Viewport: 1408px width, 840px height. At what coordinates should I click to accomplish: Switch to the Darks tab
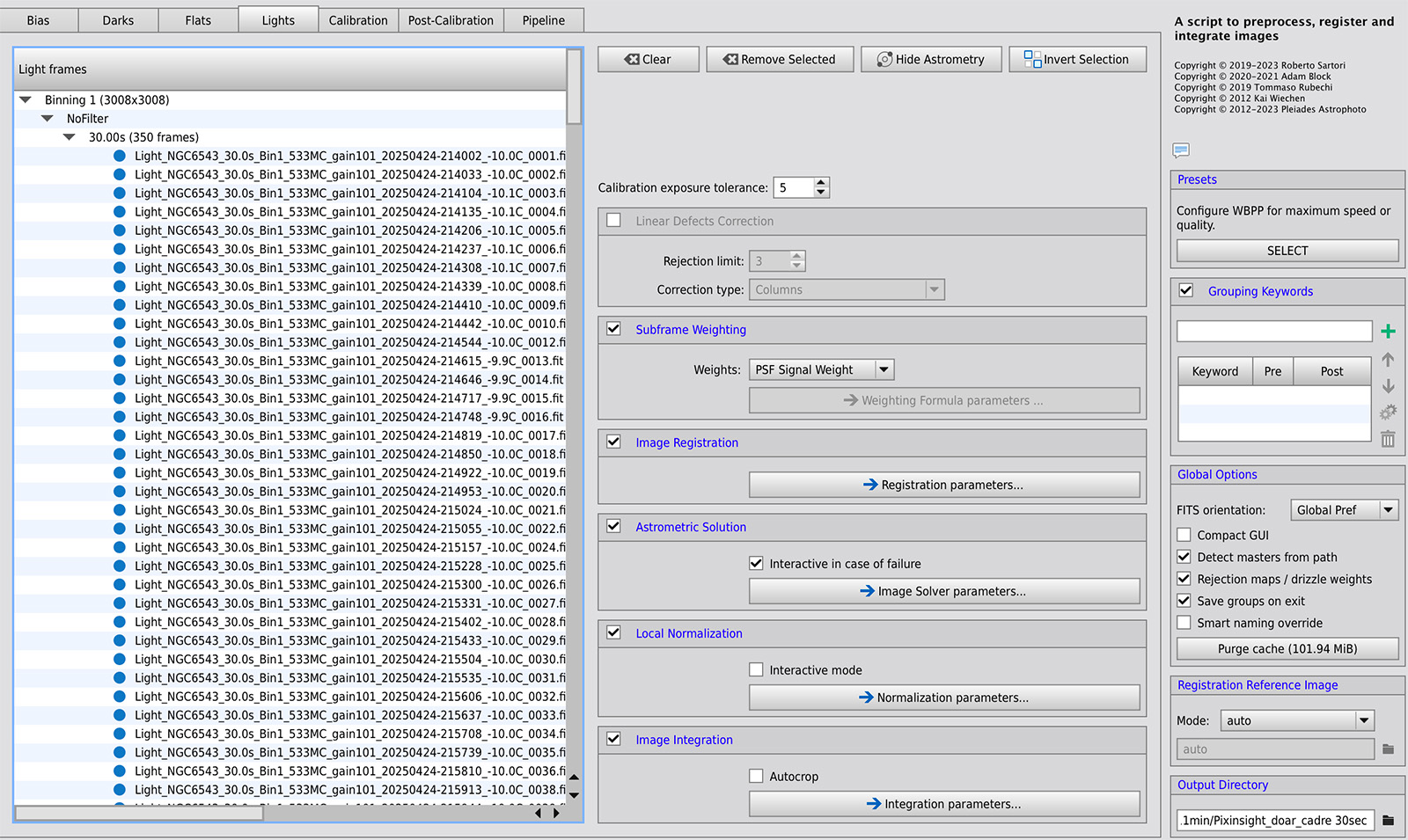[x=118, y=20]
